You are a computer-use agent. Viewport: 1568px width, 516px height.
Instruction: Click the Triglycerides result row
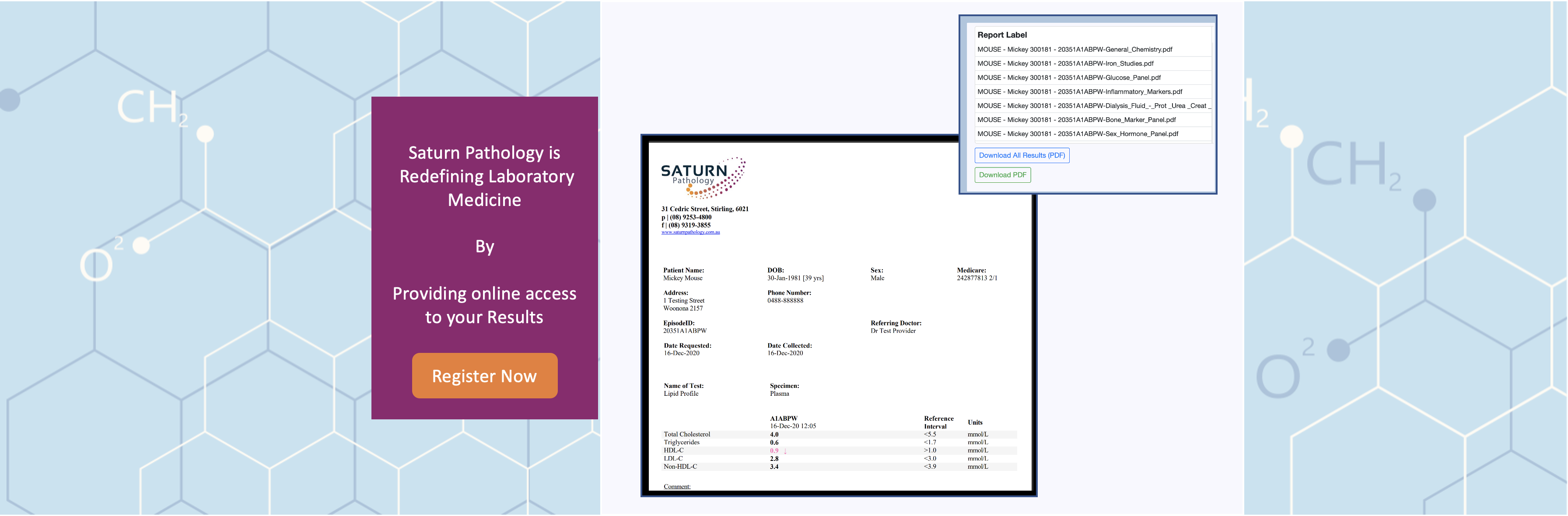pos(840,443)
